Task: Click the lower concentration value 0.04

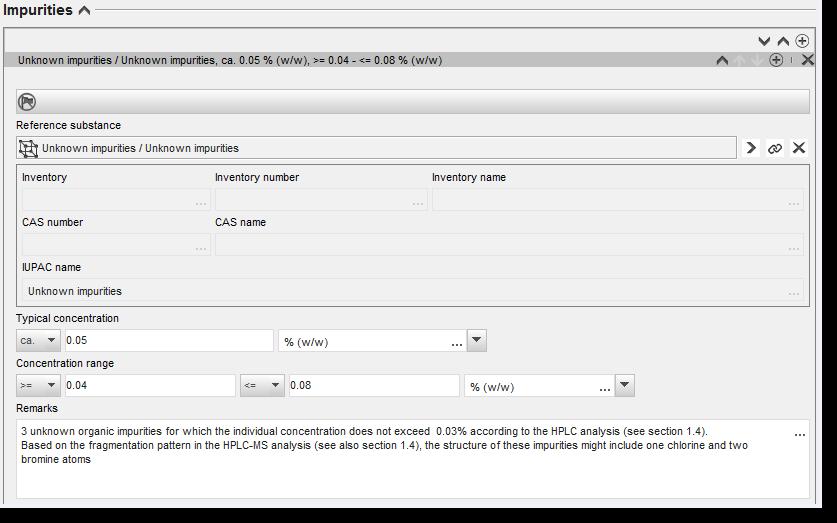Action: coord(150,385)
